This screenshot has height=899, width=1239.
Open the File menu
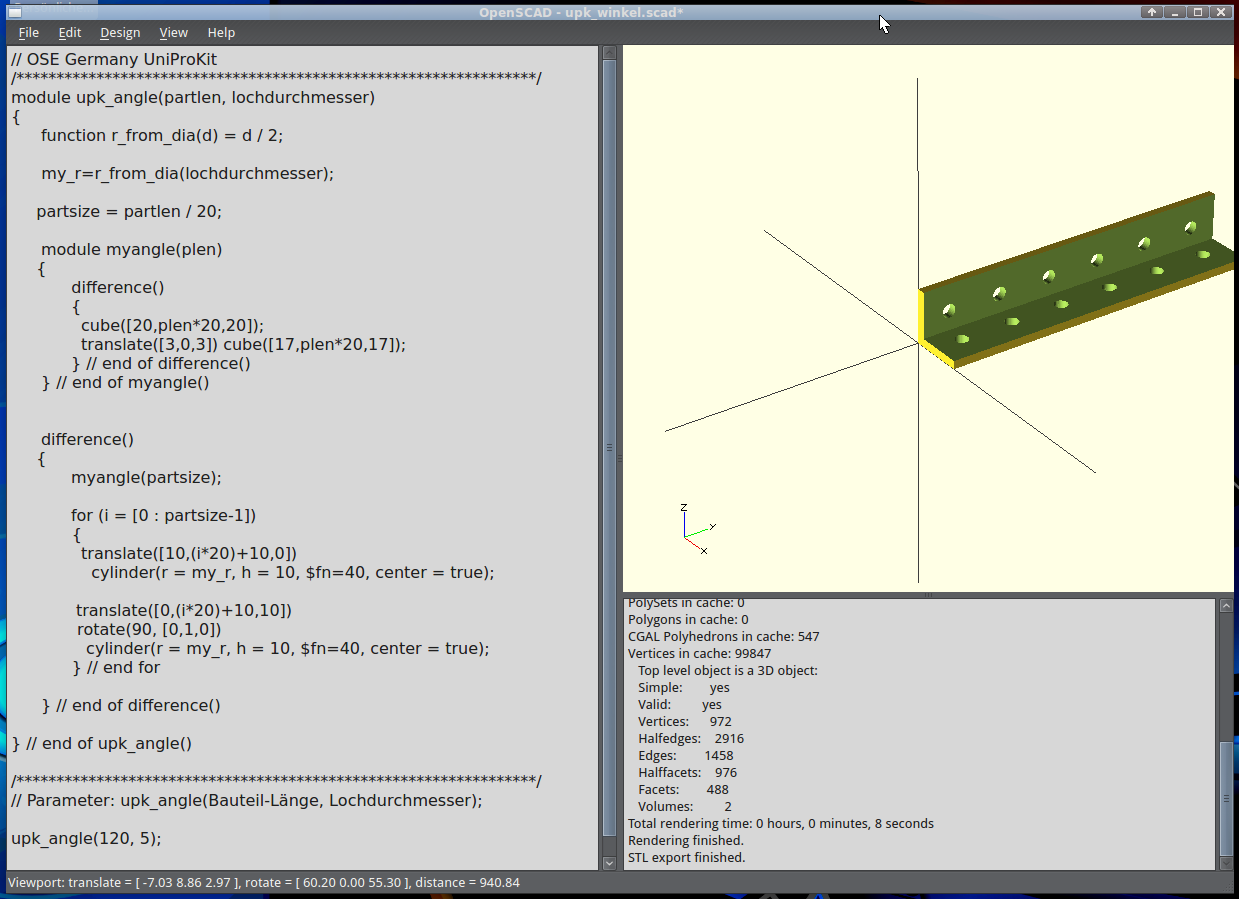(x=29, y=33)
